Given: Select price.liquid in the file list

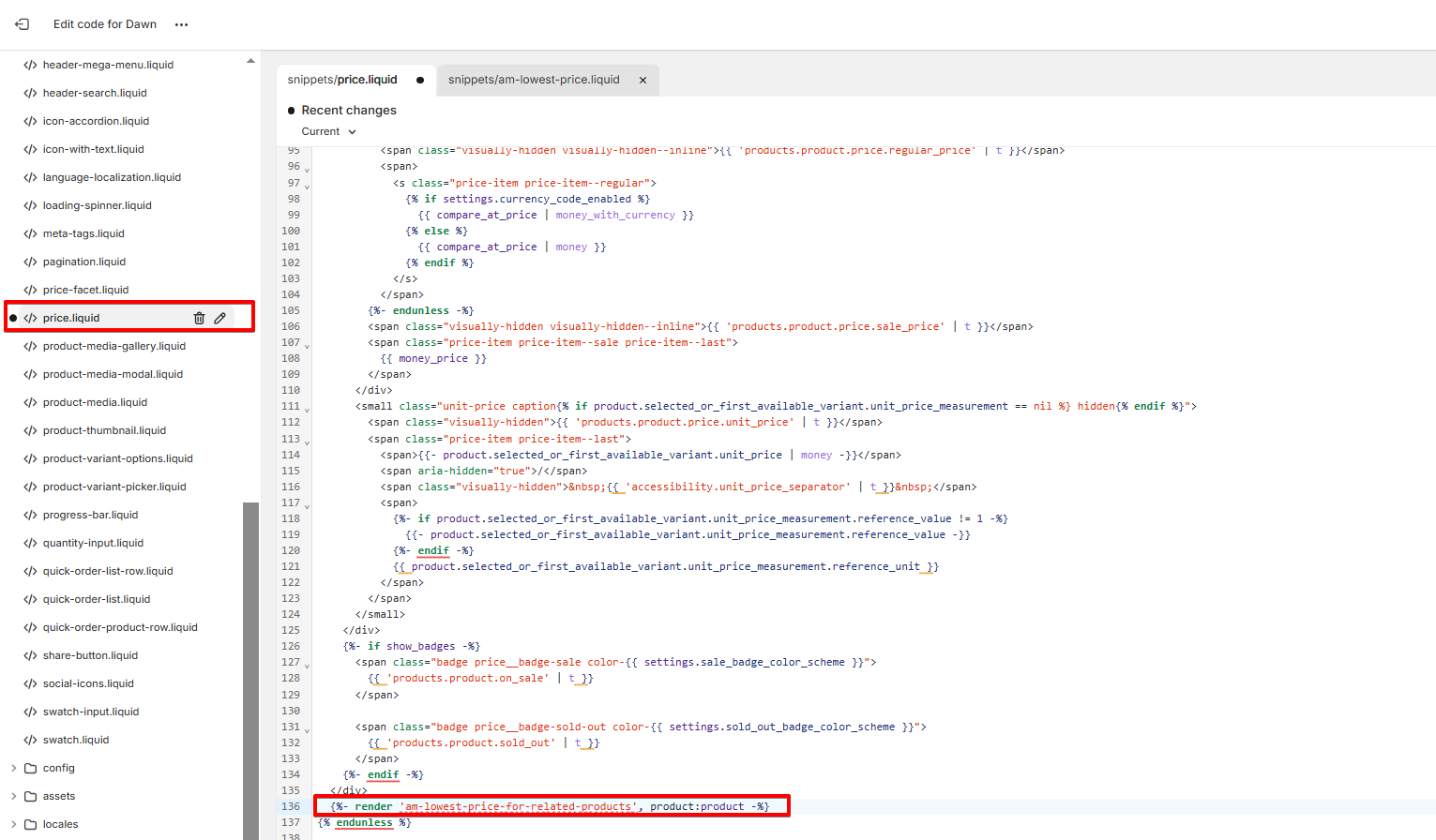Looking at the screenshot, I should click(71, 318).
